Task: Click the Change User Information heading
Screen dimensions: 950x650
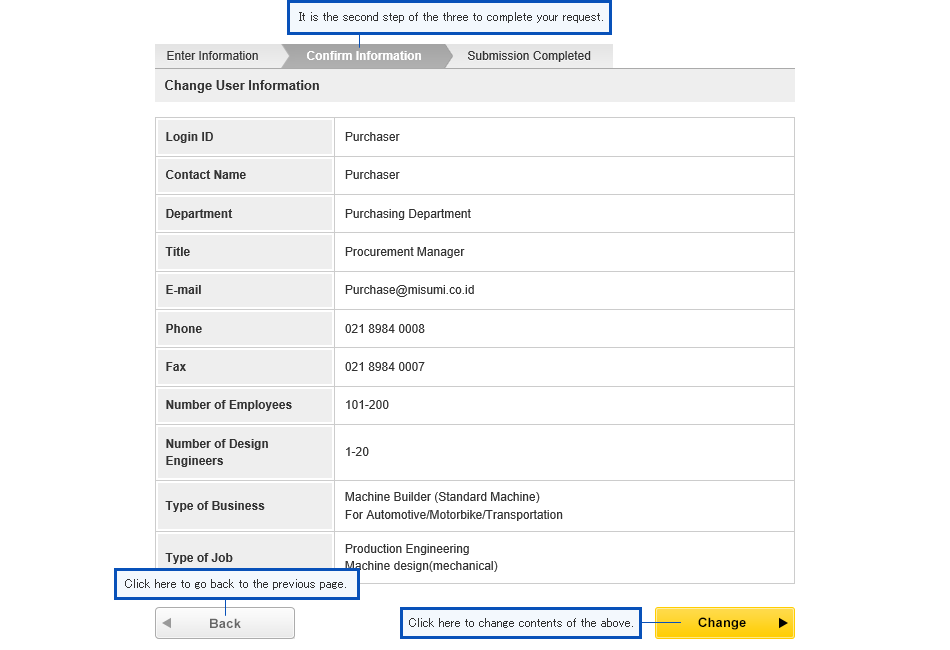Action: (x=242, y=85)
